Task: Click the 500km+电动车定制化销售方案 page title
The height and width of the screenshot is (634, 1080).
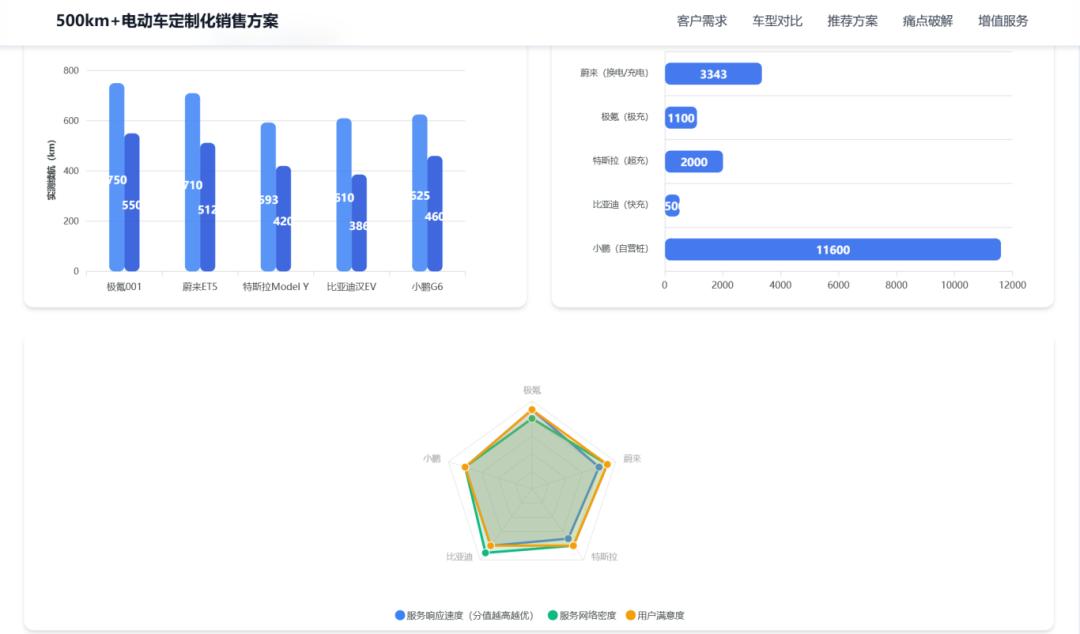Action: [x=167, y=21]
